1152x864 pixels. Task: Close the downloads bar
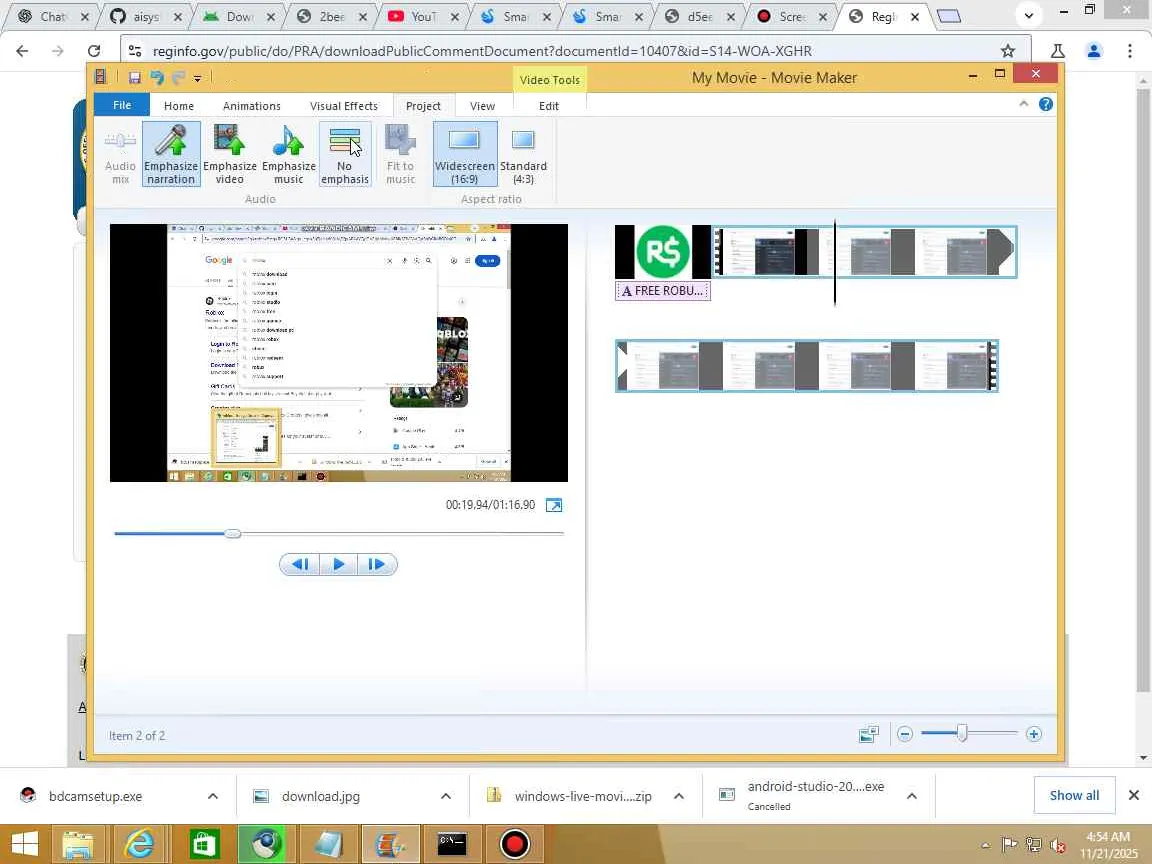point(1134,795)
